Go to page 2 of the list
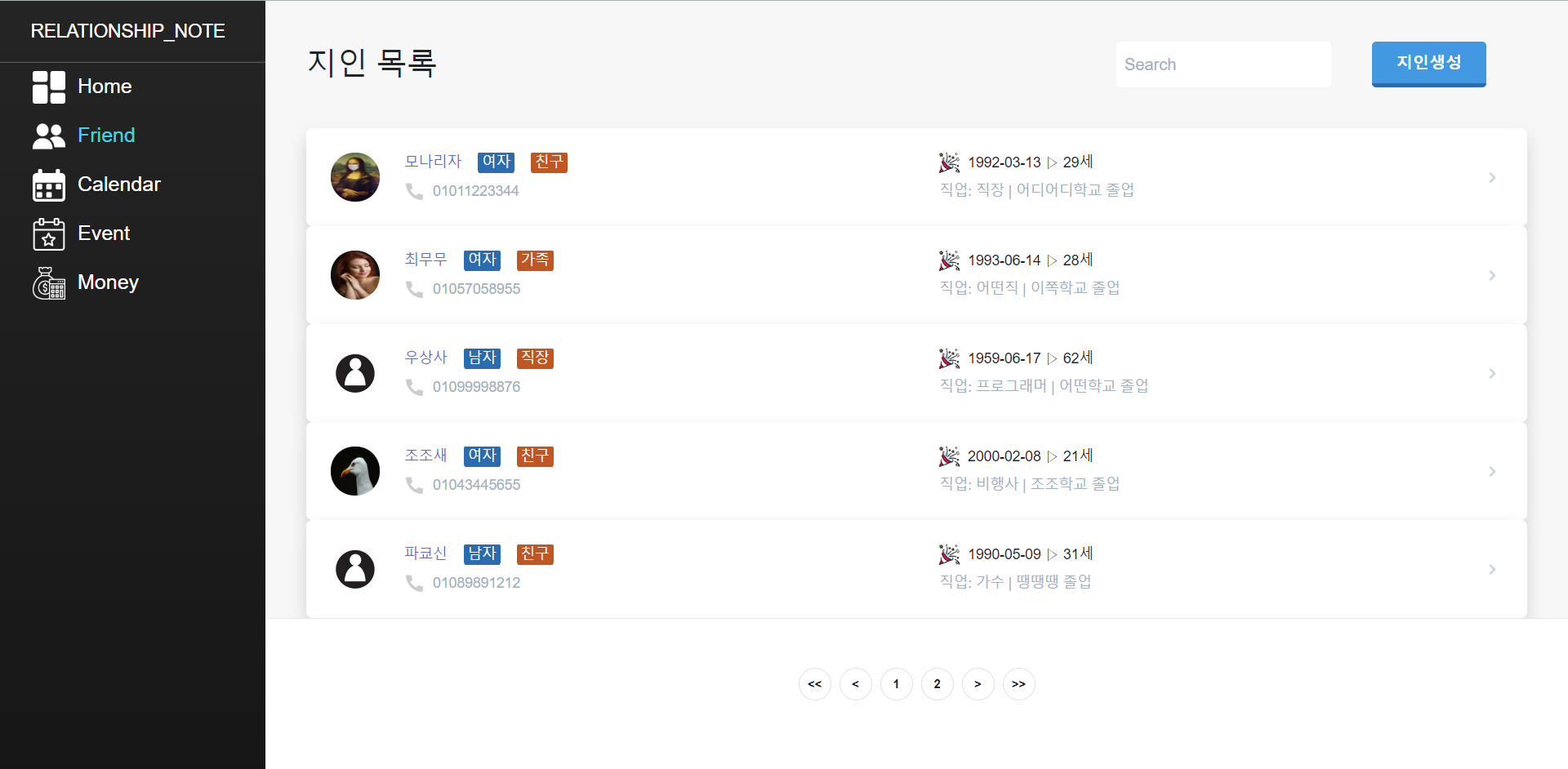 coord(937,684)
